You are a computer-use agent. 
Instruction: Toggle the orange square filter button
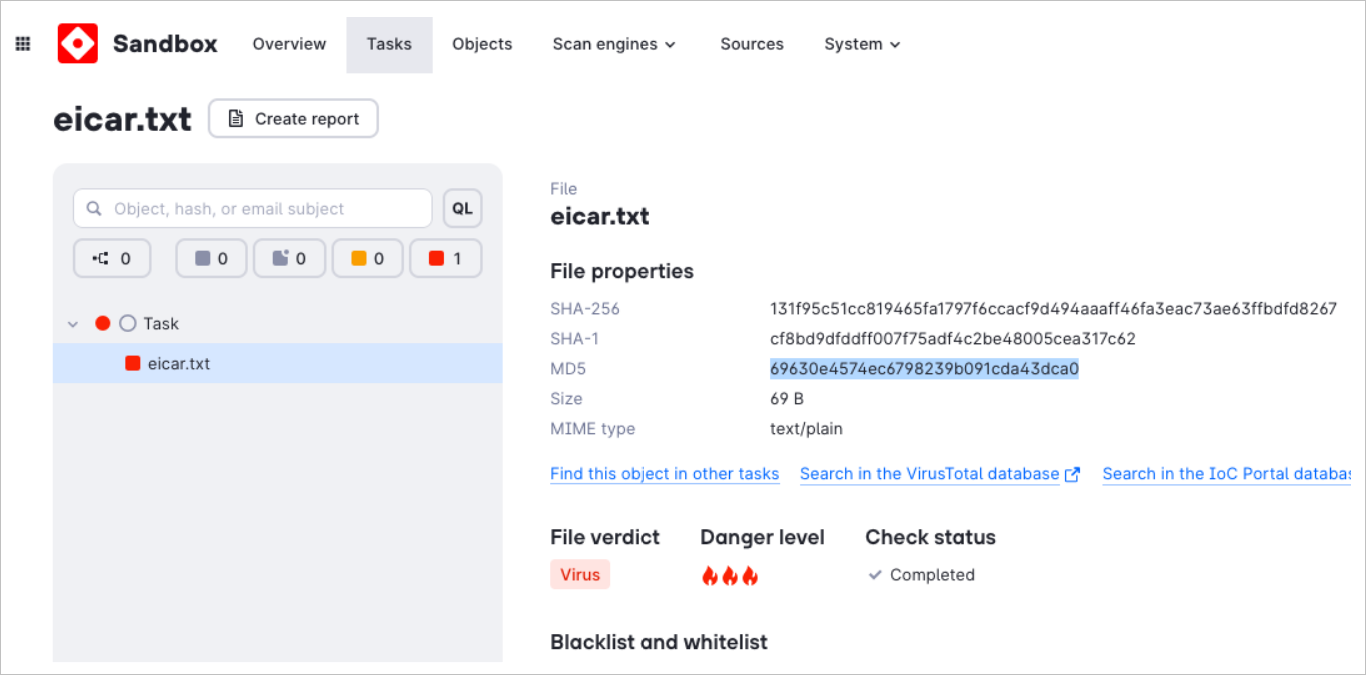pos(367,258)
